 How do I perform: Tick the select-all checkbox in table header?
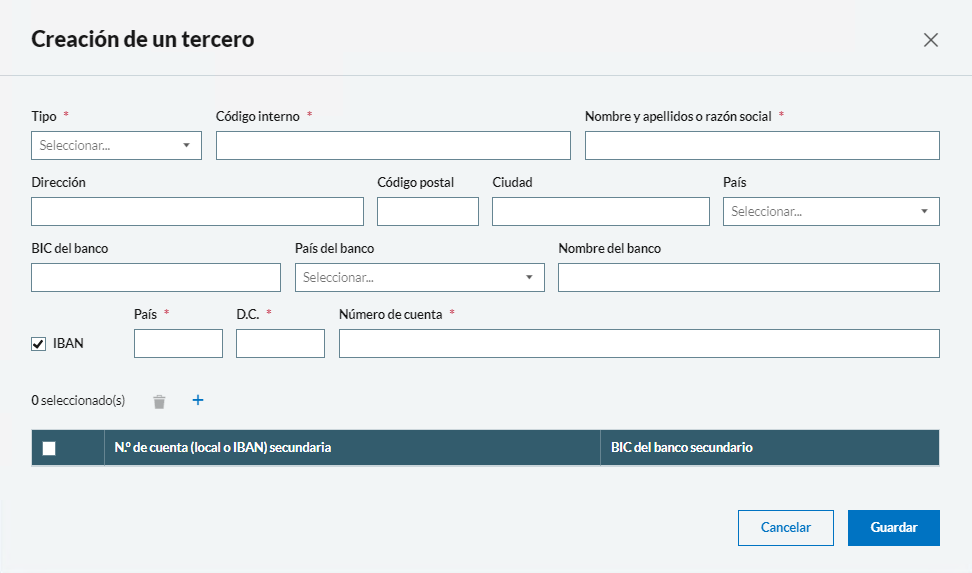(x=49, y=448)
